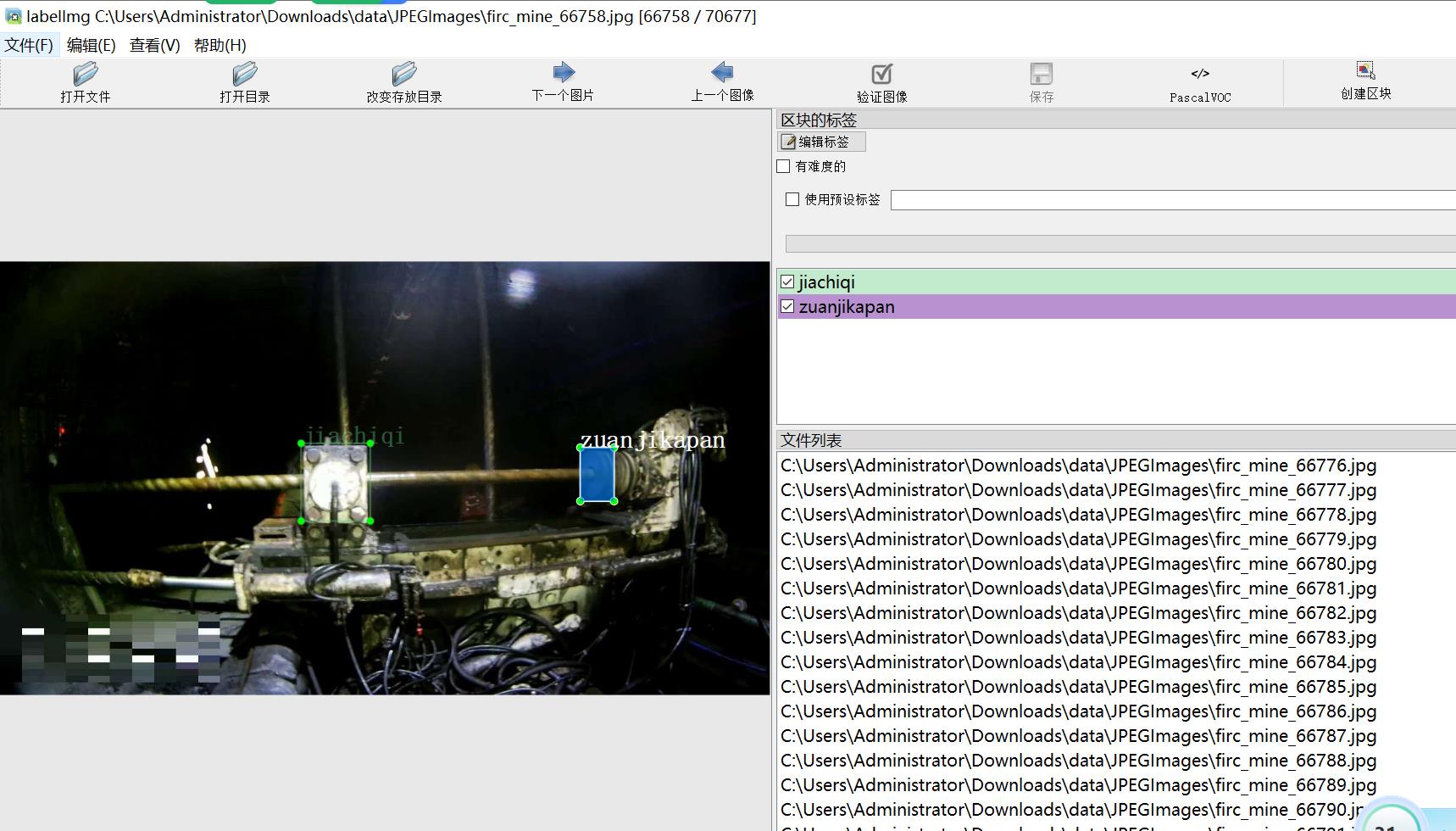Screen dimensions: 1456x831
Task: Select file firc_mine_66778.jpg in list
Action: click(x=1078, y=514)
